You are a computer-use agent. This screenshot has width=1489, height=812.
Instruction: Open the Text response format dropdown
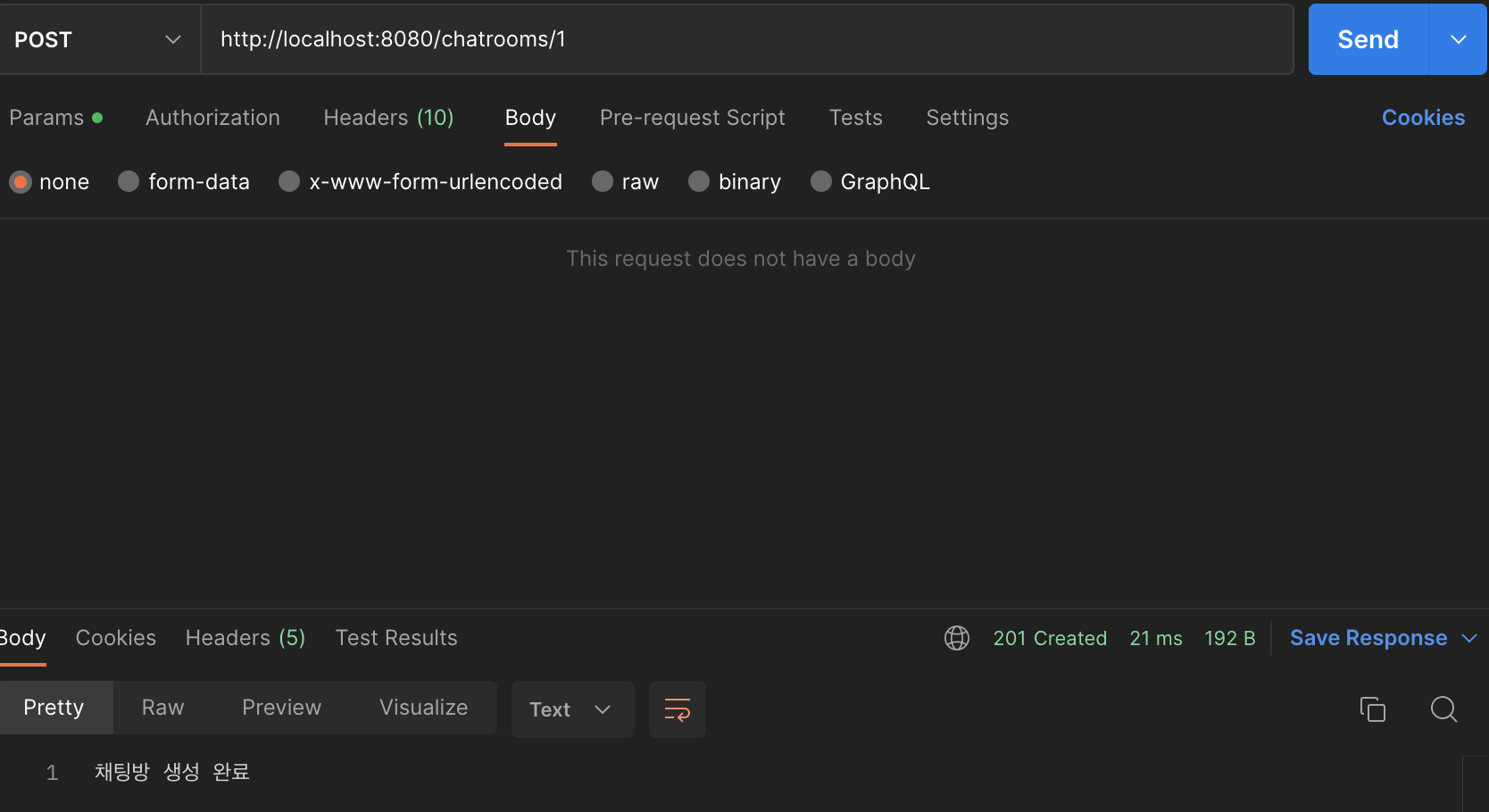(x=572, y=709)
